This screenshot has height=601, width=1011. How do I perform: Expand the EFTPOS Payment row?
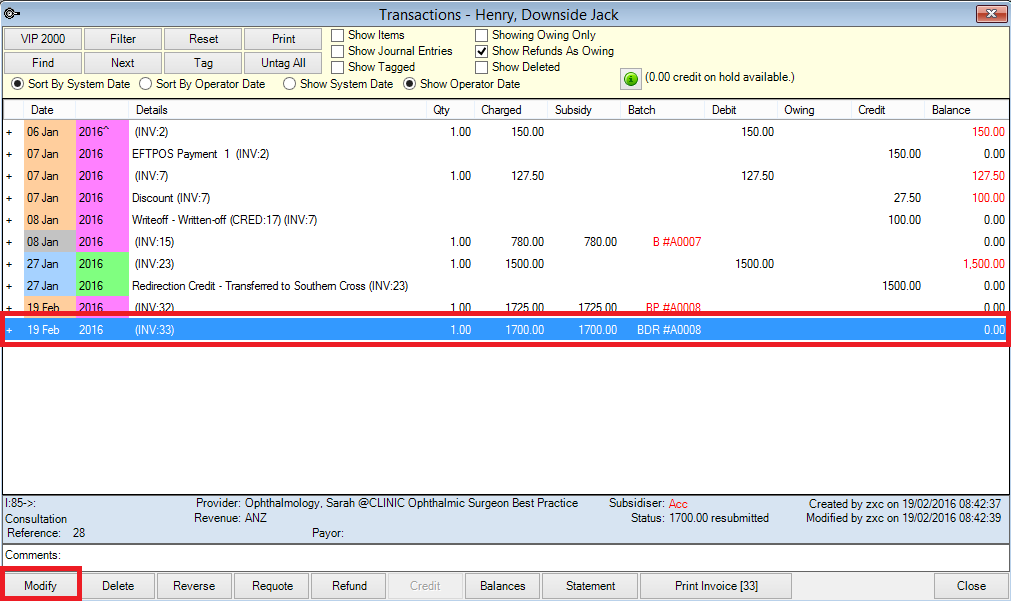tap(9, 154)
